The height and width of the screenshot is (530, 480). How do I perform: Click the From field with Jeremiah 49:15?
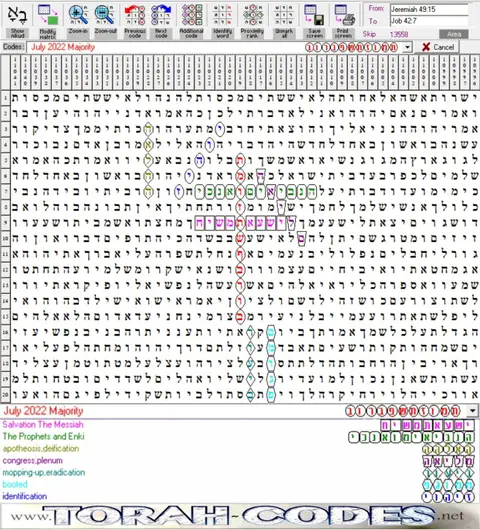[429, 9]
